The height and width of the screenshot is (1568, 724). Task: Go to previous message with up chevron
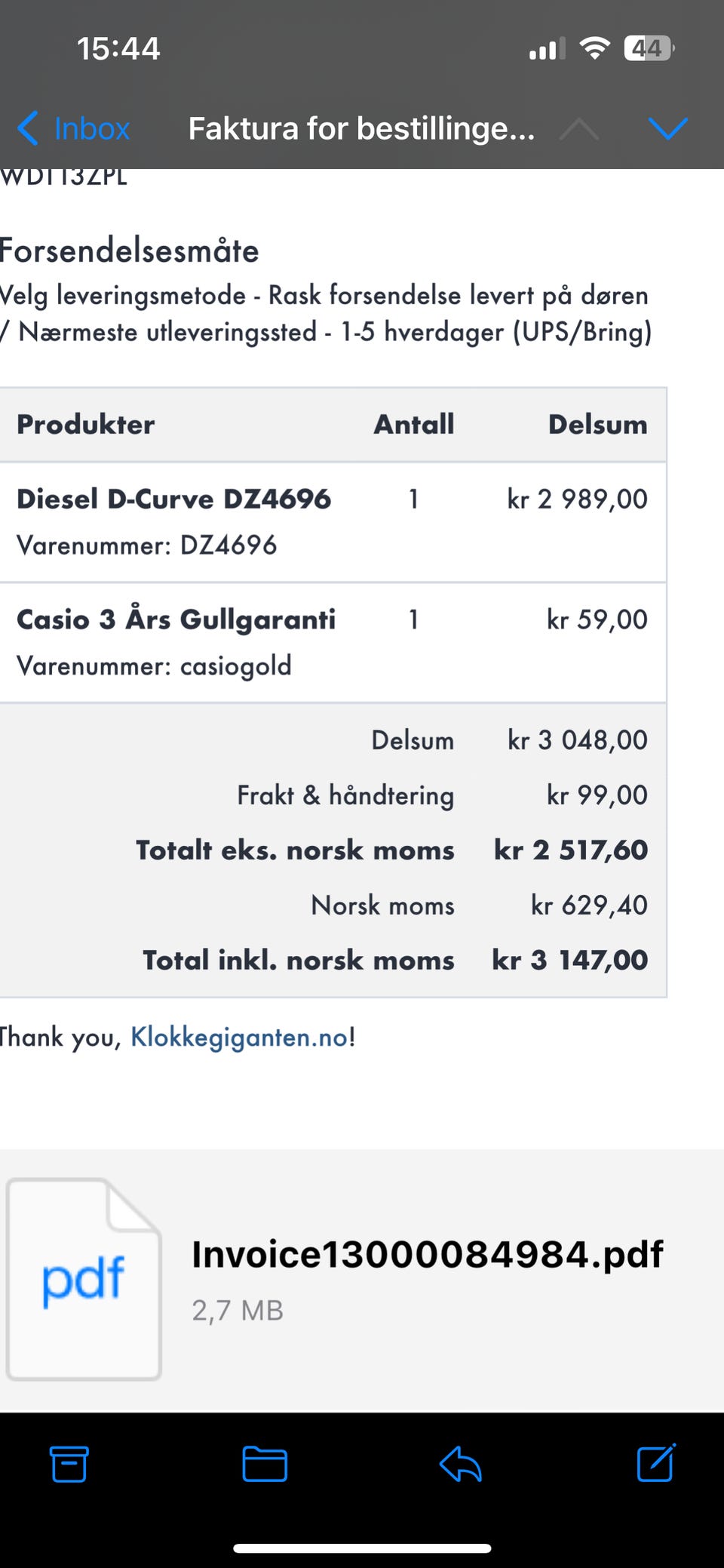pyautogui.click(x=579, y=128)
